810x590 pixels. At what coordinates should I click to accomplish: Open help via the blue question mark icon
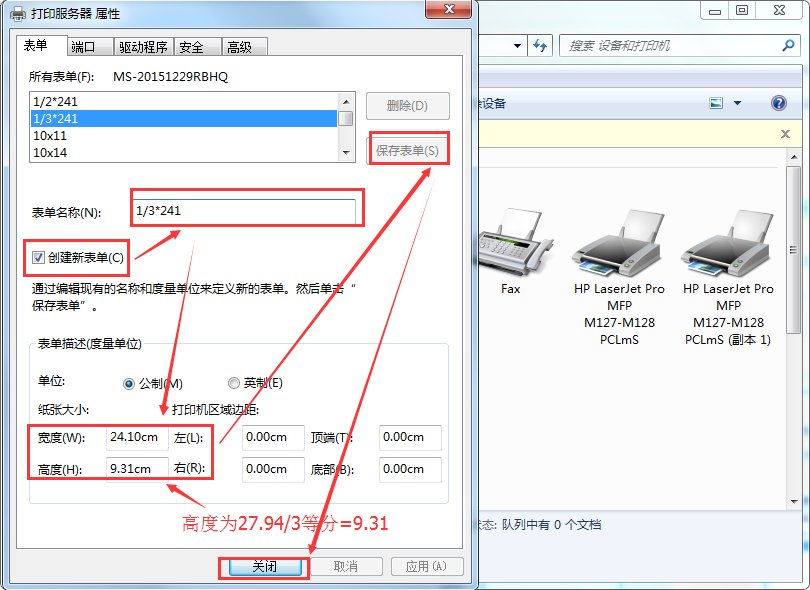777,102
